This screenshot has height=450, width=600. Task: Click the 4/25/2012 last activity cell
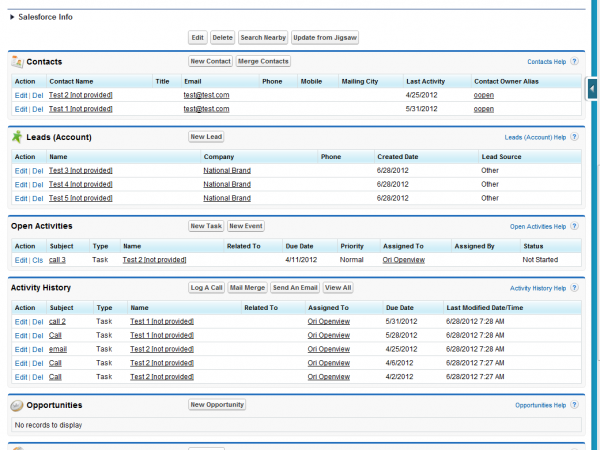(421, 95)
